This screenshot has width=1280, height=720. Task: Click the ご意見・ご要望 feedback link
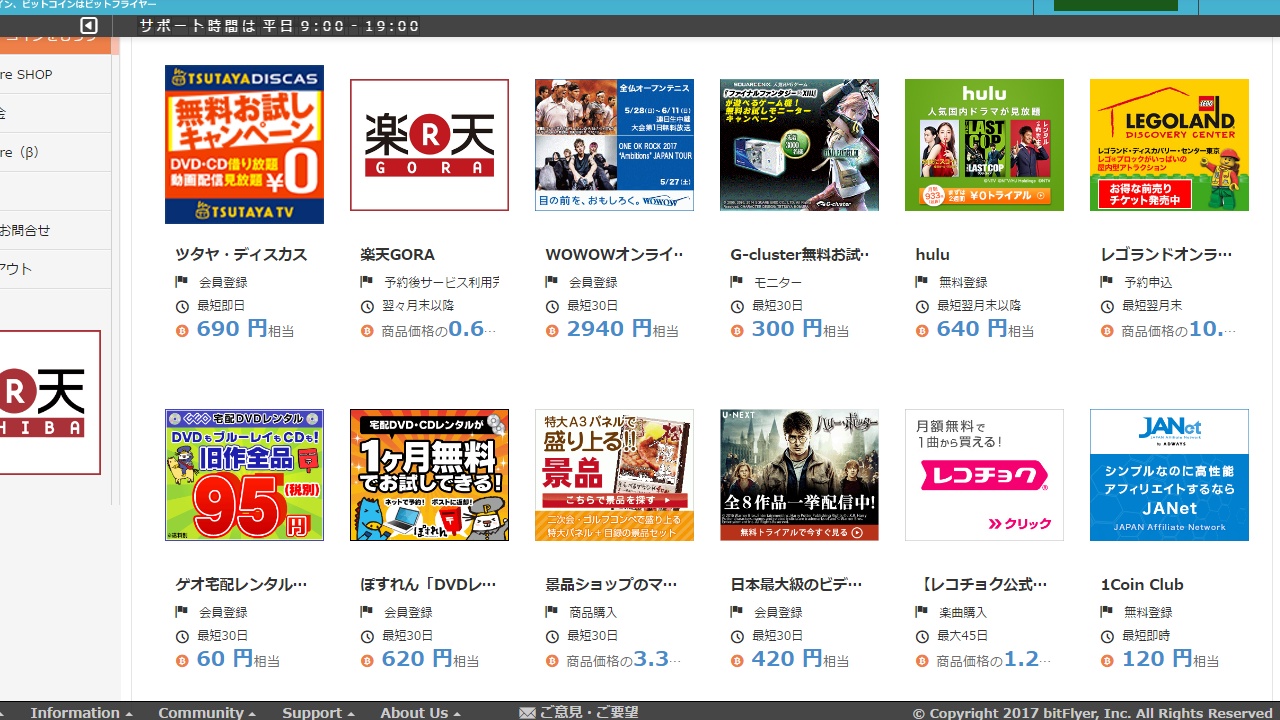click(x=589, y=712)
